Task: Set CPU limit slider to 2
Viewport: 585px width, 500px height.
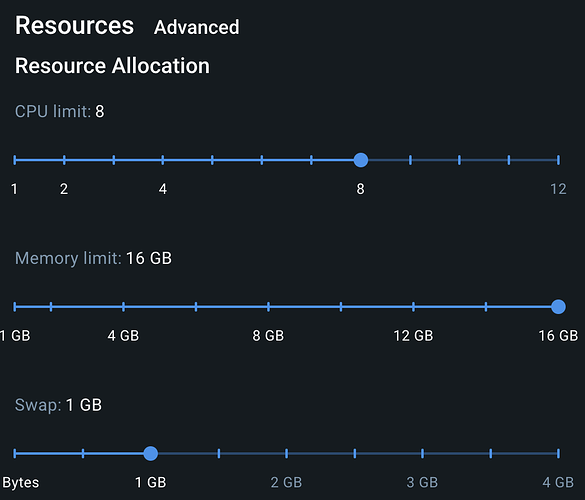Action: (64, 160)
